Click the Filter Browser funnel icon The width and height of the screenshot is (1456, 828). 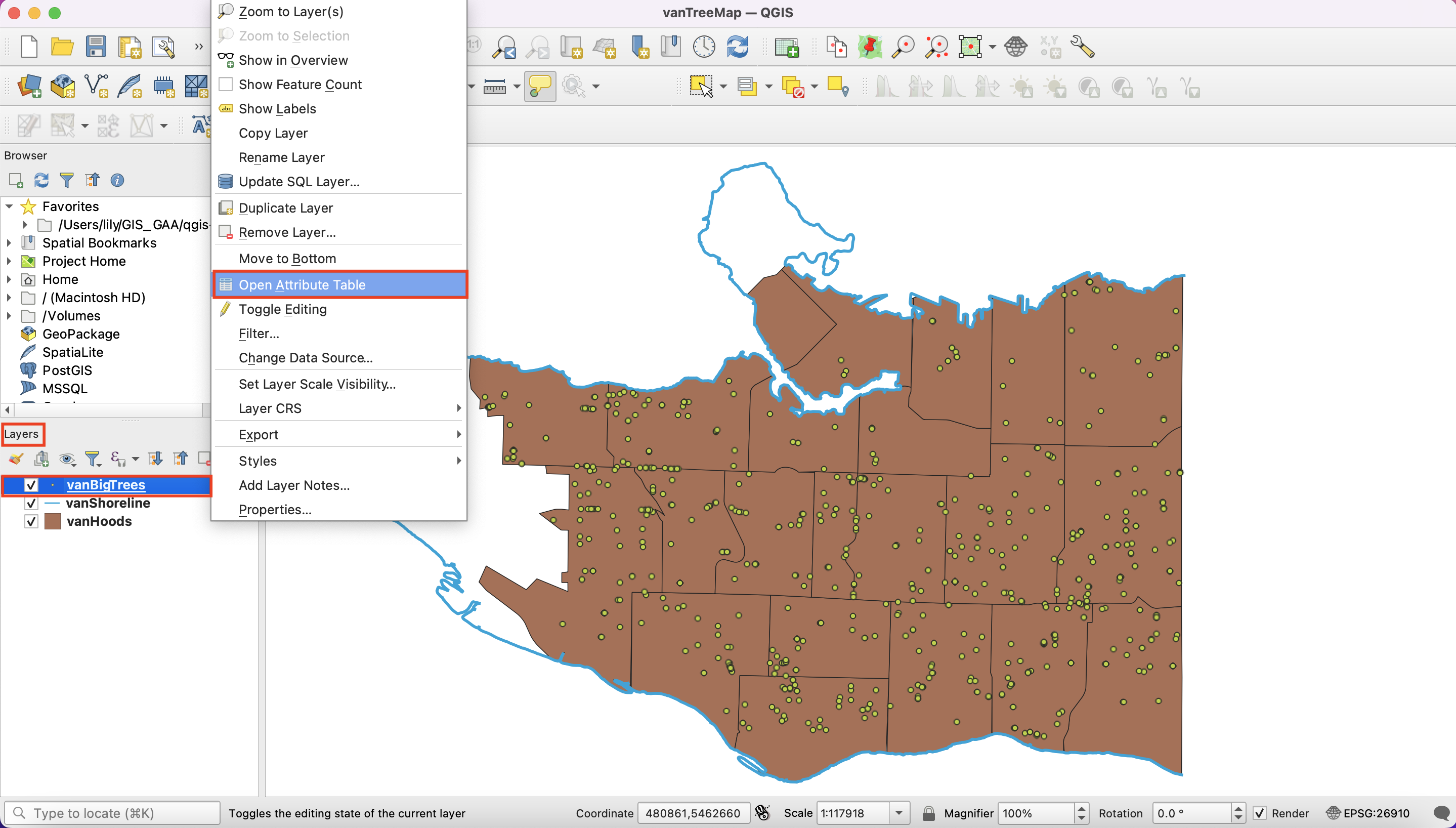point(66,180)
